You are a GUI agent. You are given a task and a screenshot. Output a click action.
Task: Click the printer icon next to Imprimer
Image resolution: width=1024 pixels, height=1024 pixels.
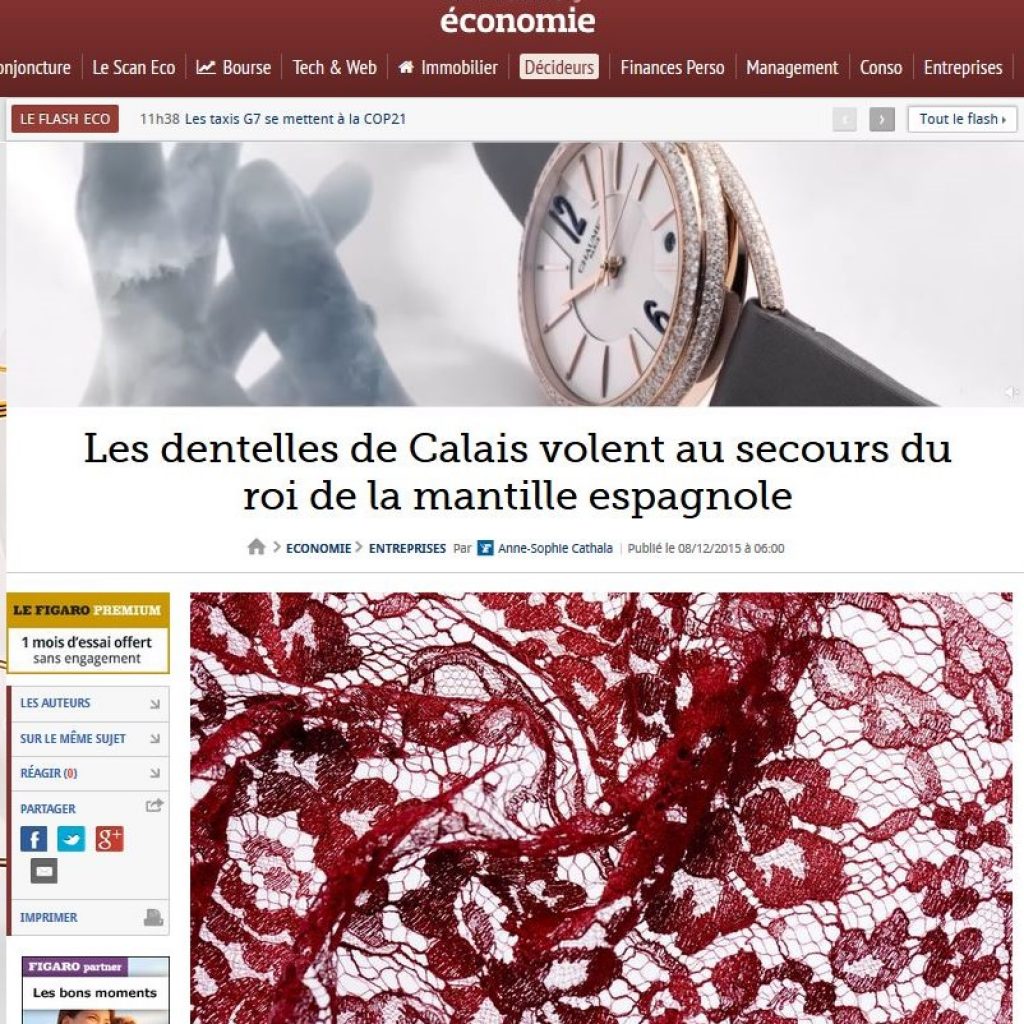(153, 918)
